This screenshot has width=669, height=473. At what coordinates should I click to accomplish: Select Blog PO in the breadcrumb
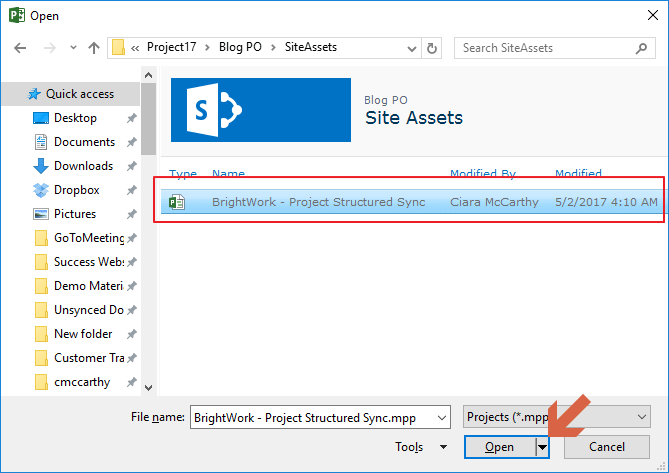[240, 47]
